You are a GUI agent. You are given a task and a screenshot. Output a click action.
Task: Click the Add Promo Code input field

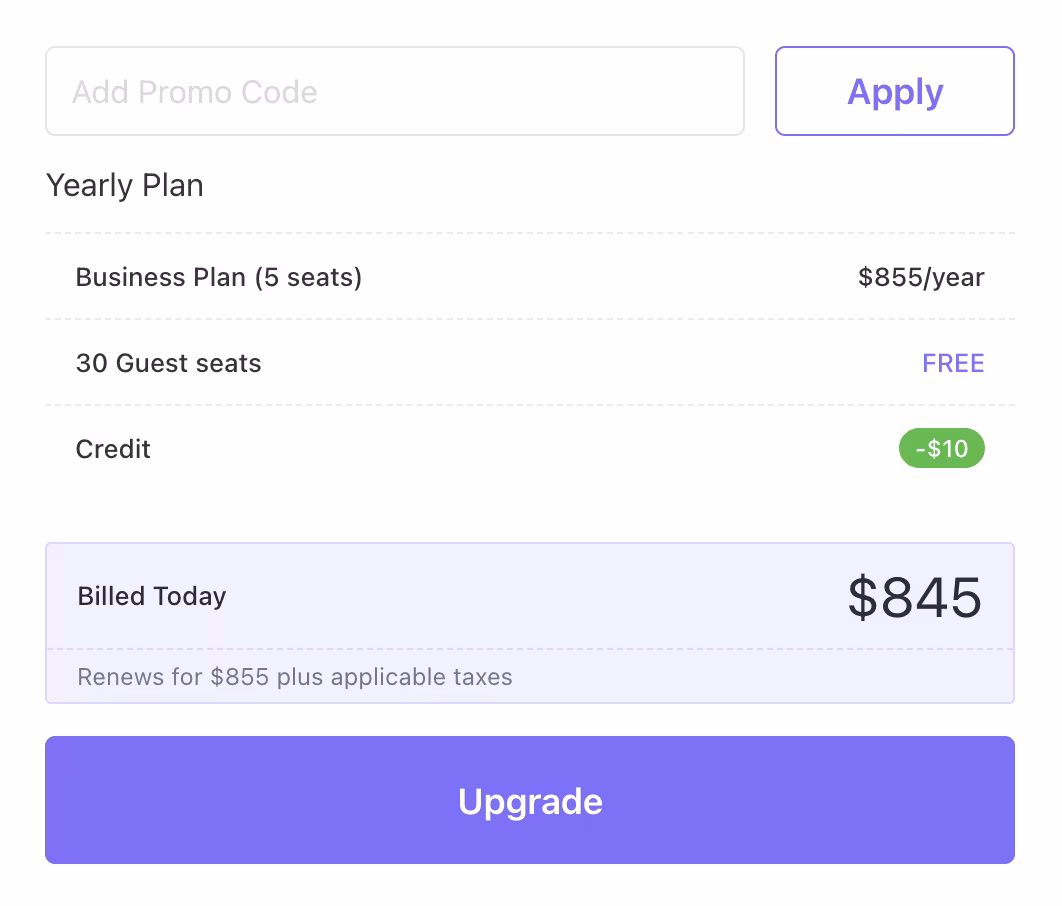[x=394, y=91]
